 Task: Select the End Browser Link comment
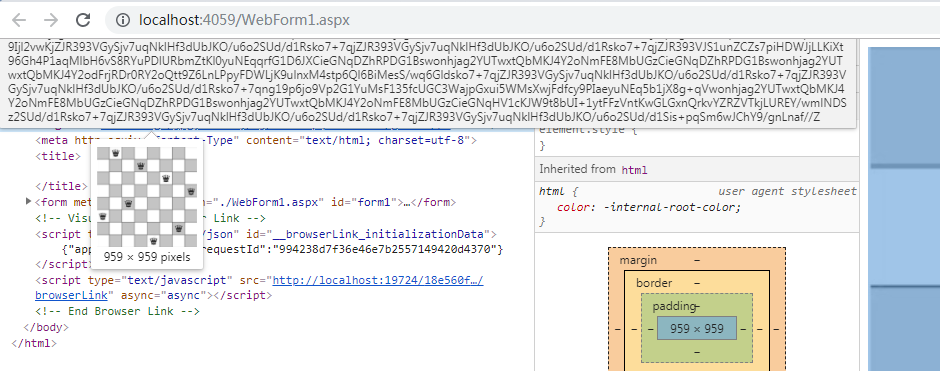[117, 311]
